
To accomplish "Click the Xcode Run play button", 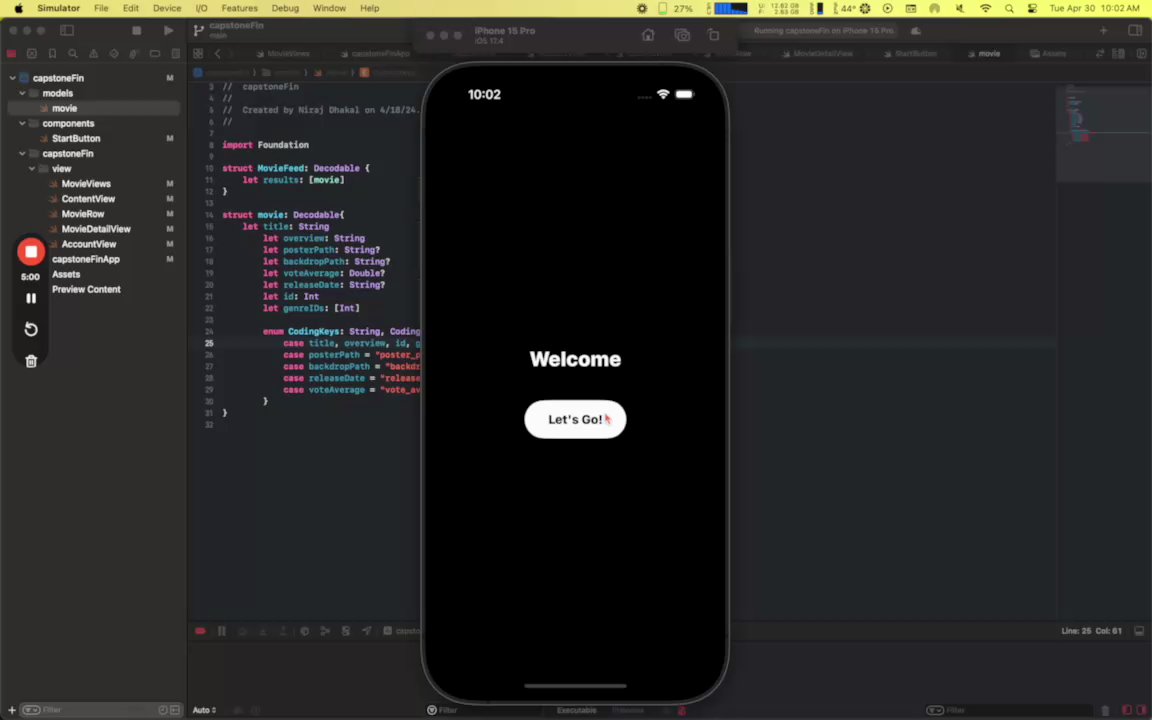I will click(168, 31).
